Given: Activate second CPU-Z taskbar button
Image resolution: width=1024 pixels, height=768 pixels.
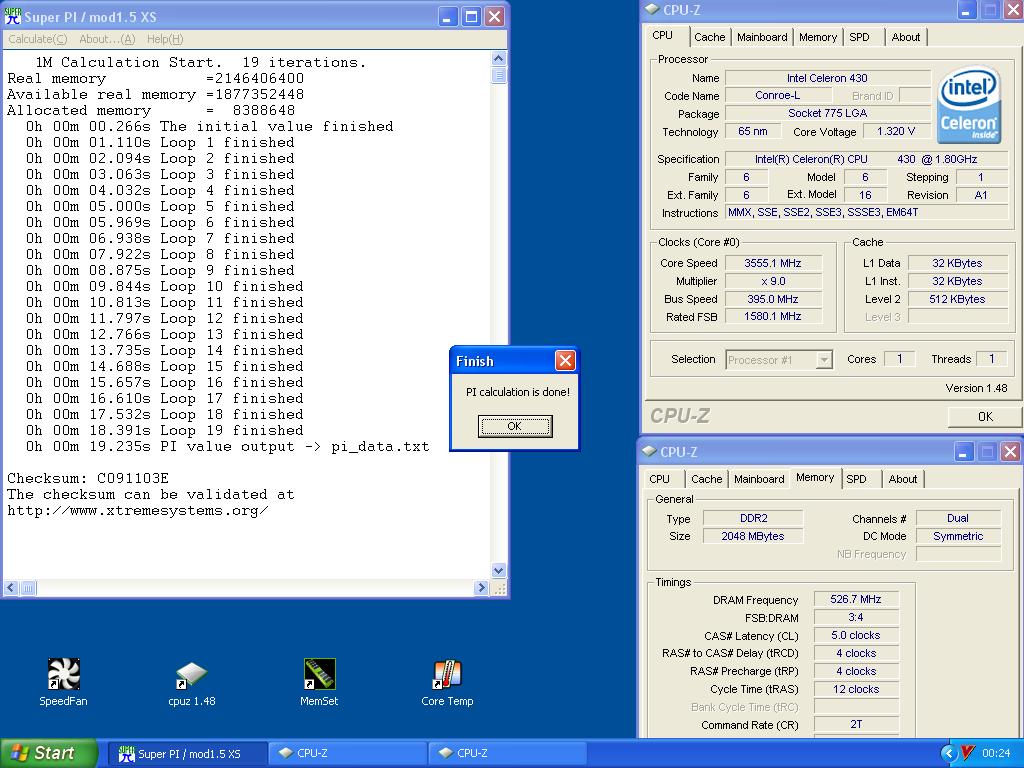Looking at the screenshot, I should [x=508, y=754].
